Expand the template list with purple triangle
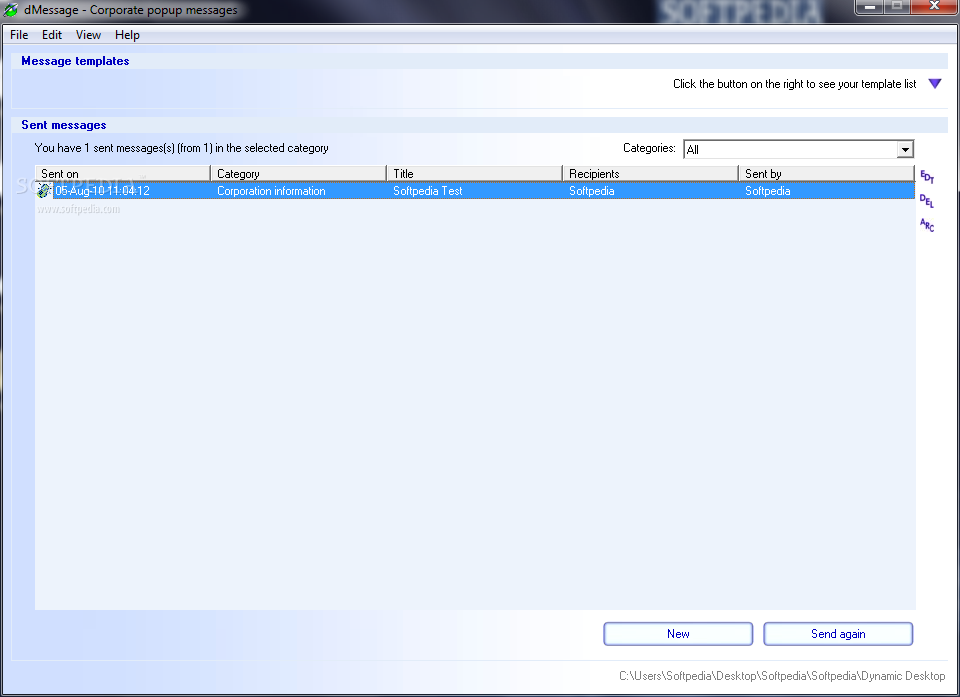Image resolution: width=960 pixels, height=697 pixels. (935, 84)
